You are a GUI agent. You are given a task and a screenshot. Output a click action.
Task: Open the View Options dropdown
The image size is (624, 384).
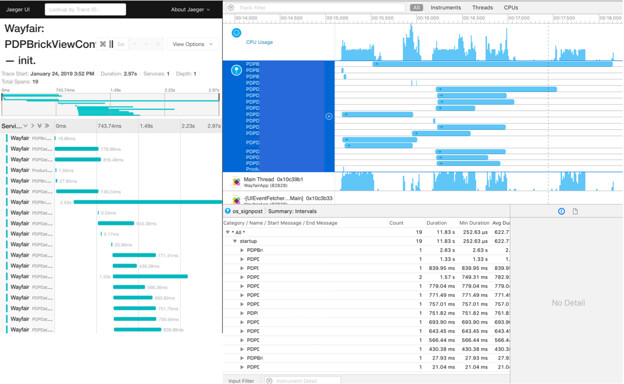(x=192, y=44)
